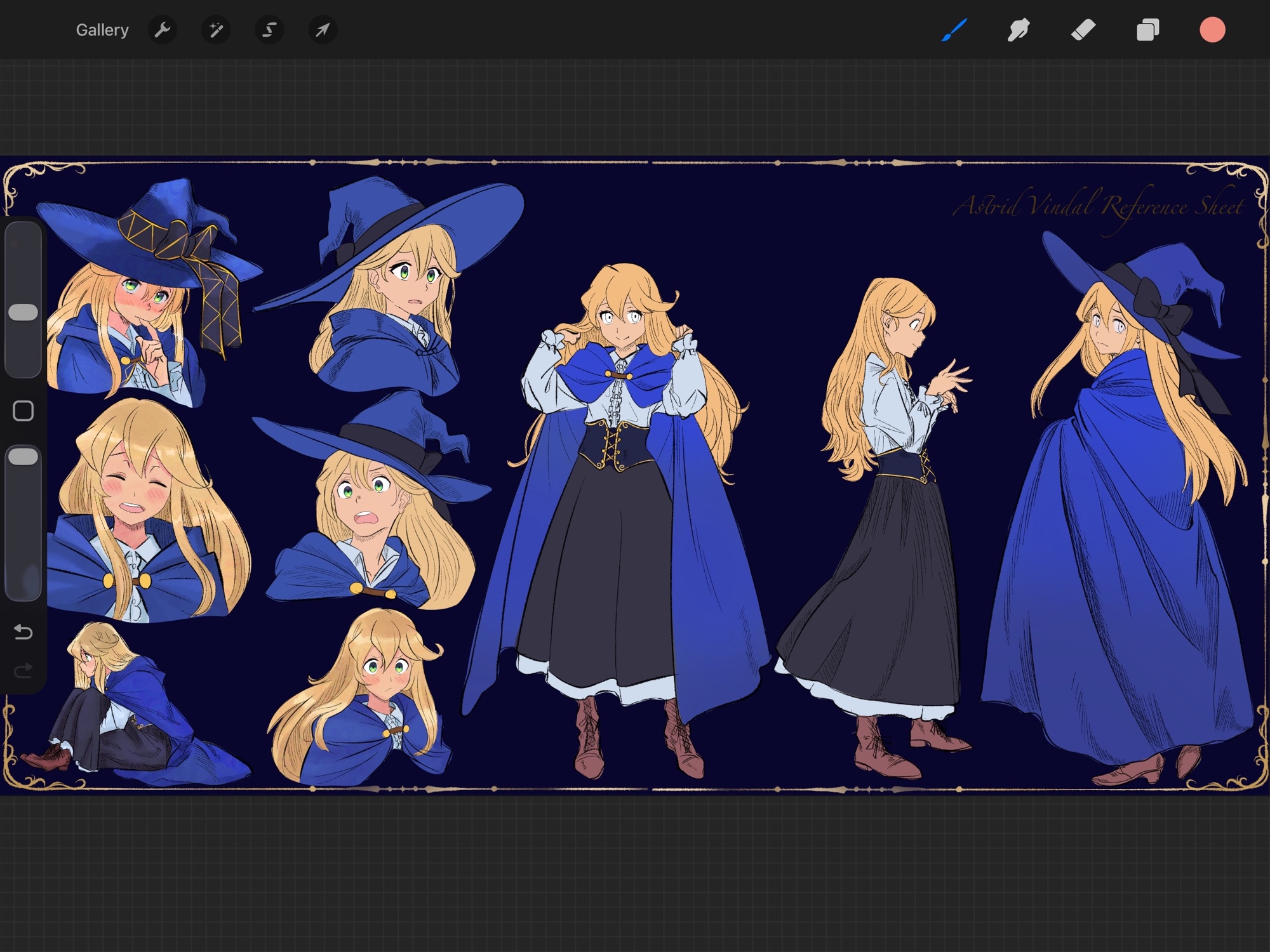Activate the Selection tool

tap(269, 30)
